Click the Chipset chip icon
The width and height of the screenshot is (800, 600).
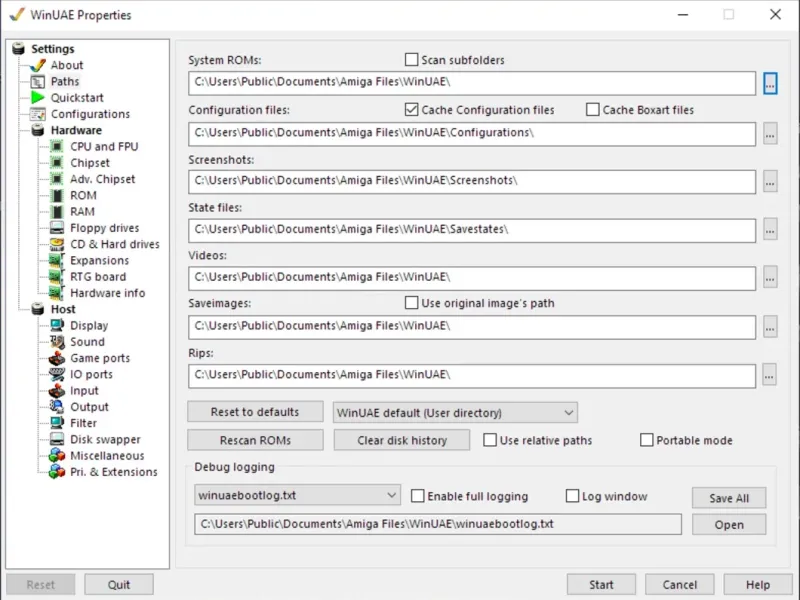click(x=57, y=163)
